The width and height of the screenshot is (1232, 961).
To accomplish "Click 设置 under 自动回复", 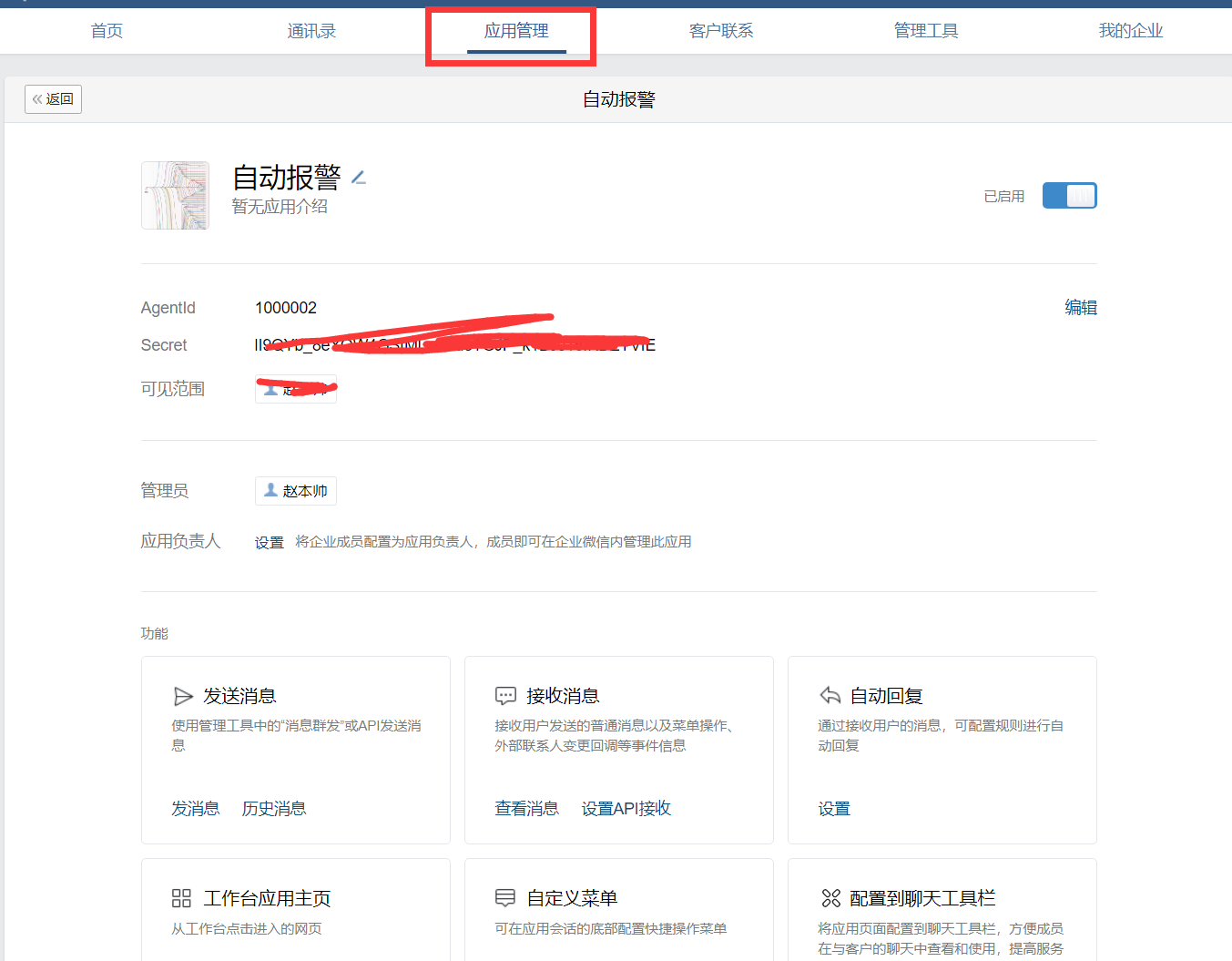I will pos(834,809).
